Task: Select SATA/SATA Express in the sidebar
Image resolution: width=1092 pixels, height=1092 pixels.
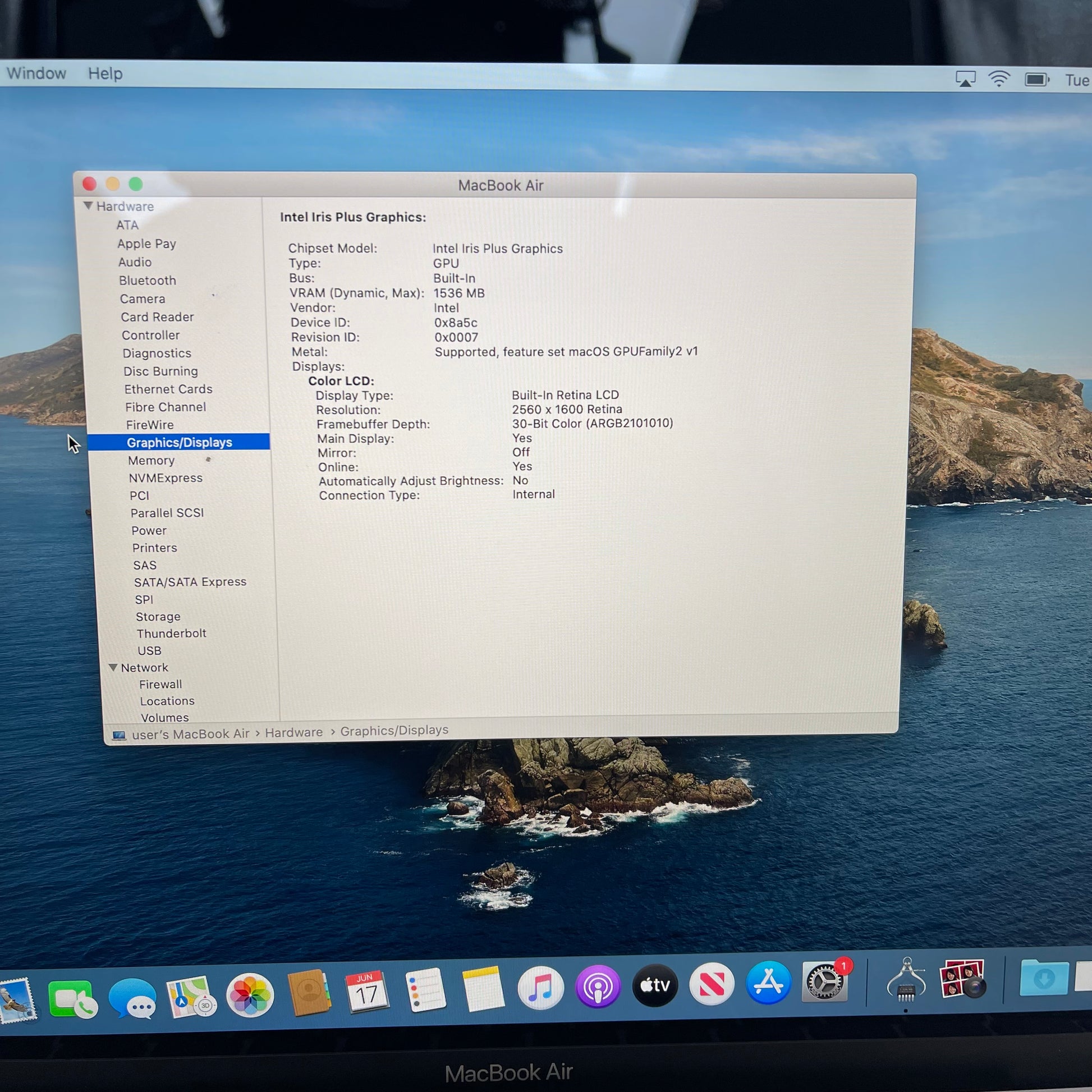Action: 190,581
